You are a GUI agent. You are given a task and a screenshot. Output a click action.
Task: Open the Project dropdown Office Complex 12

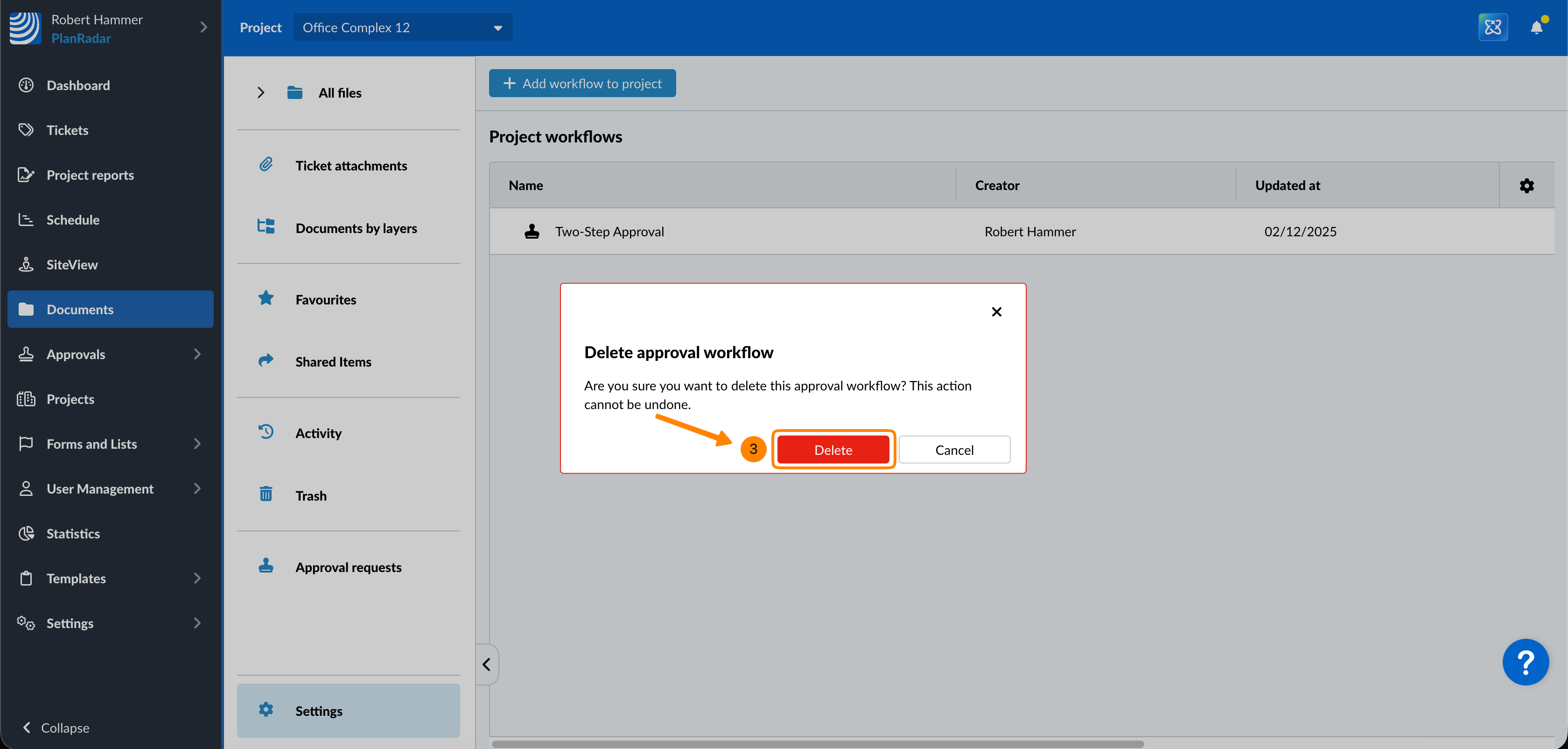point(402,28)
